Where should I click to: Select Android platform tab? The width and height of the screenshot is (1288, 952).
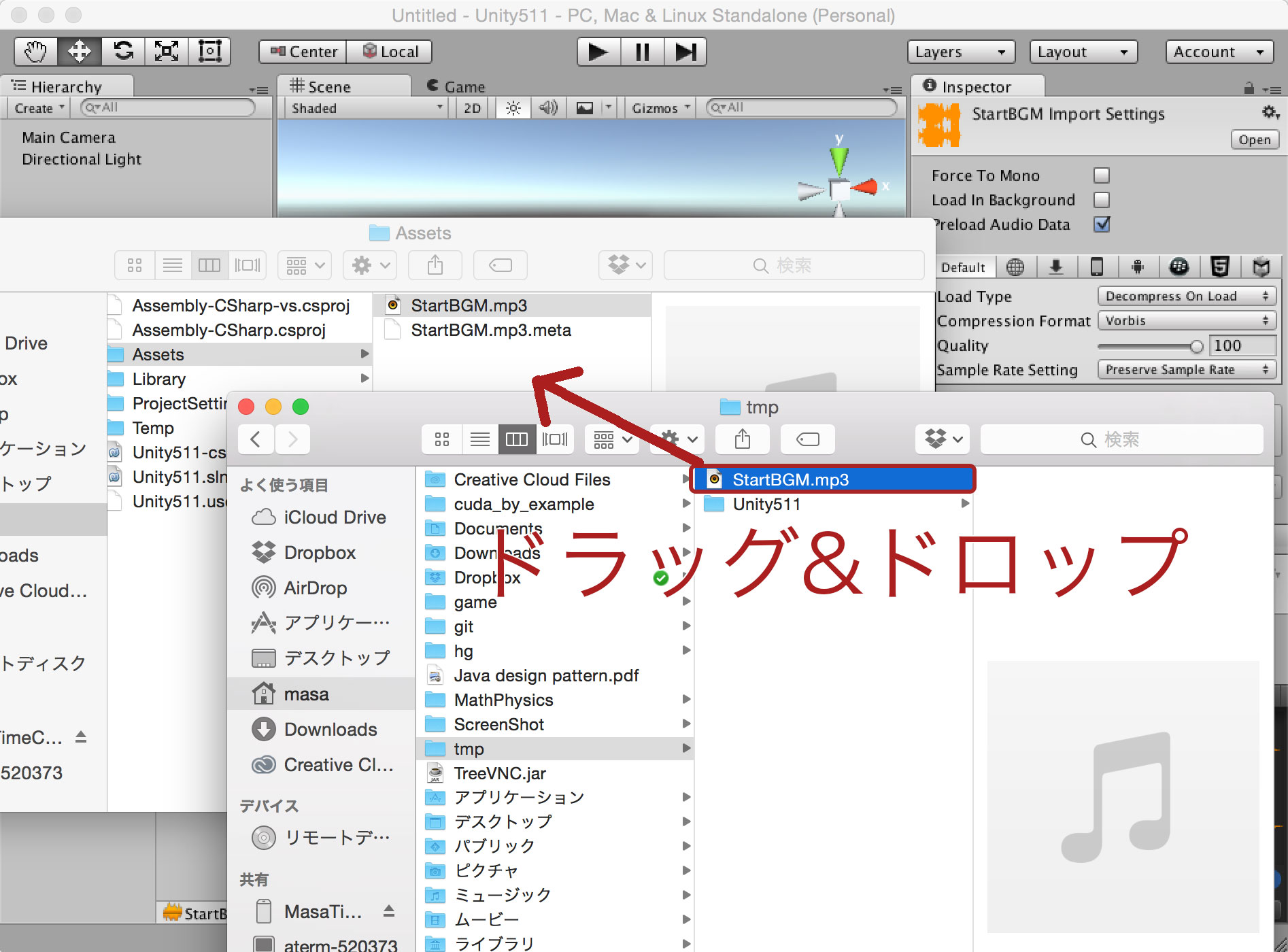(1138, 267)
